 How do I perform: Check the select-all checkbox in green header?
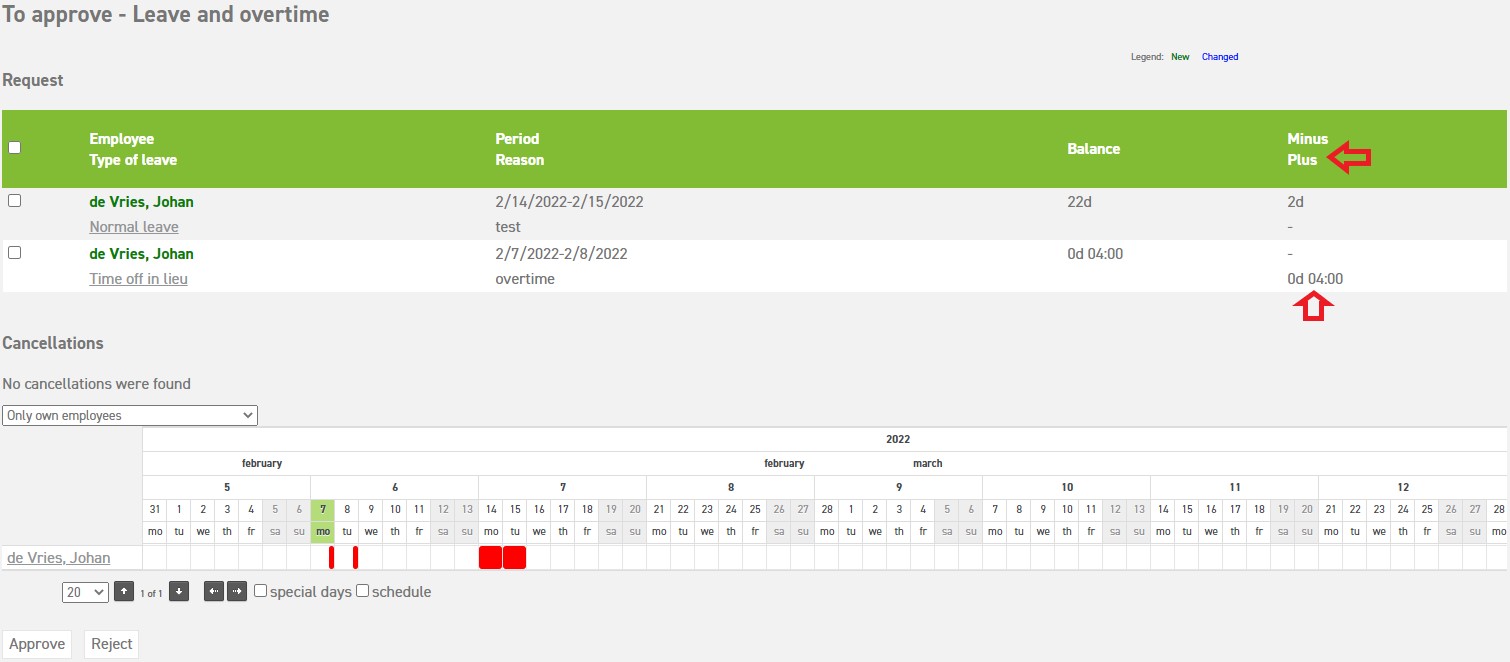coord(14,148)
